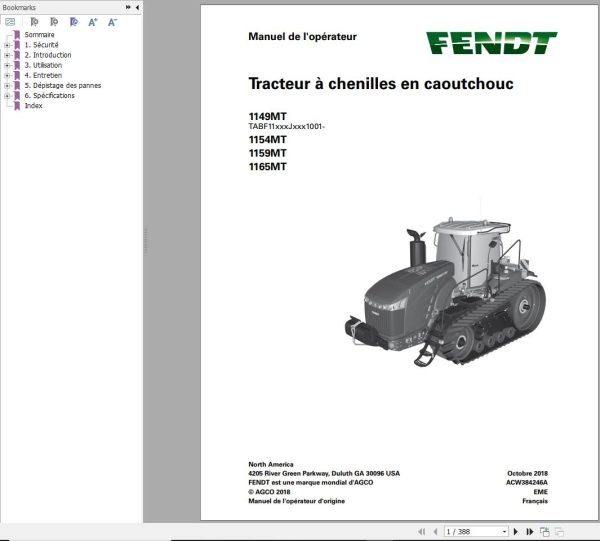Click the grayed next view icon
Image resolution: width=600 pixels, height=541 pixels.
tap(559, 531)
